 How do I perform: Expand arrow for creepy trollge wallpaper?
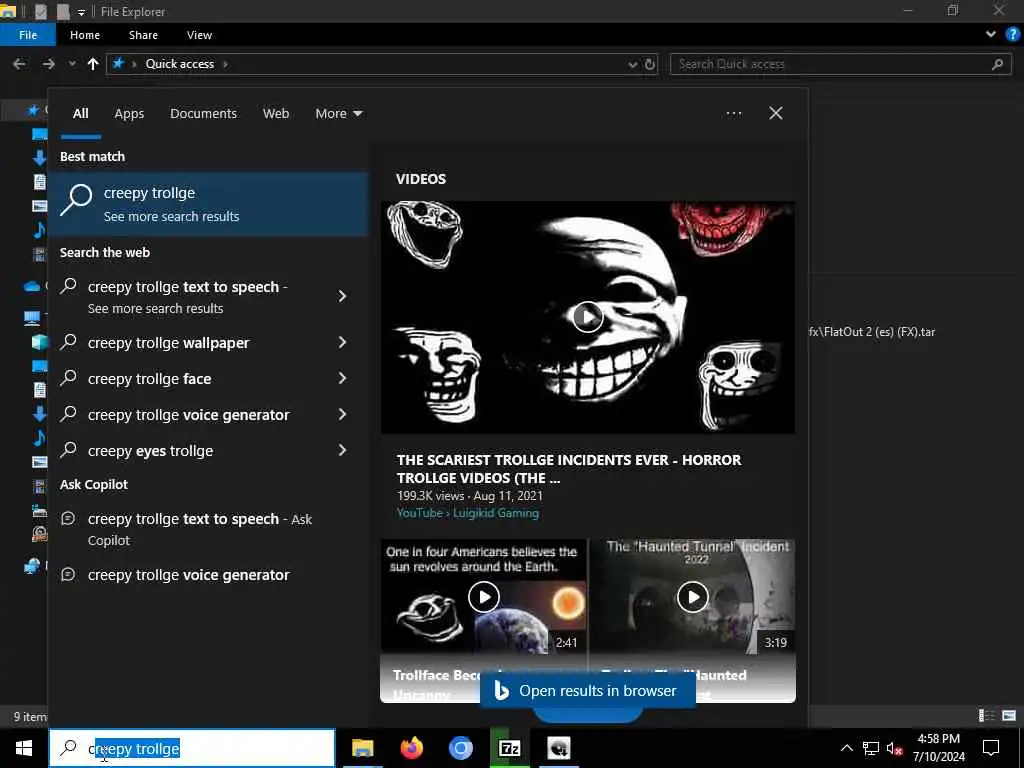point(342,342)
